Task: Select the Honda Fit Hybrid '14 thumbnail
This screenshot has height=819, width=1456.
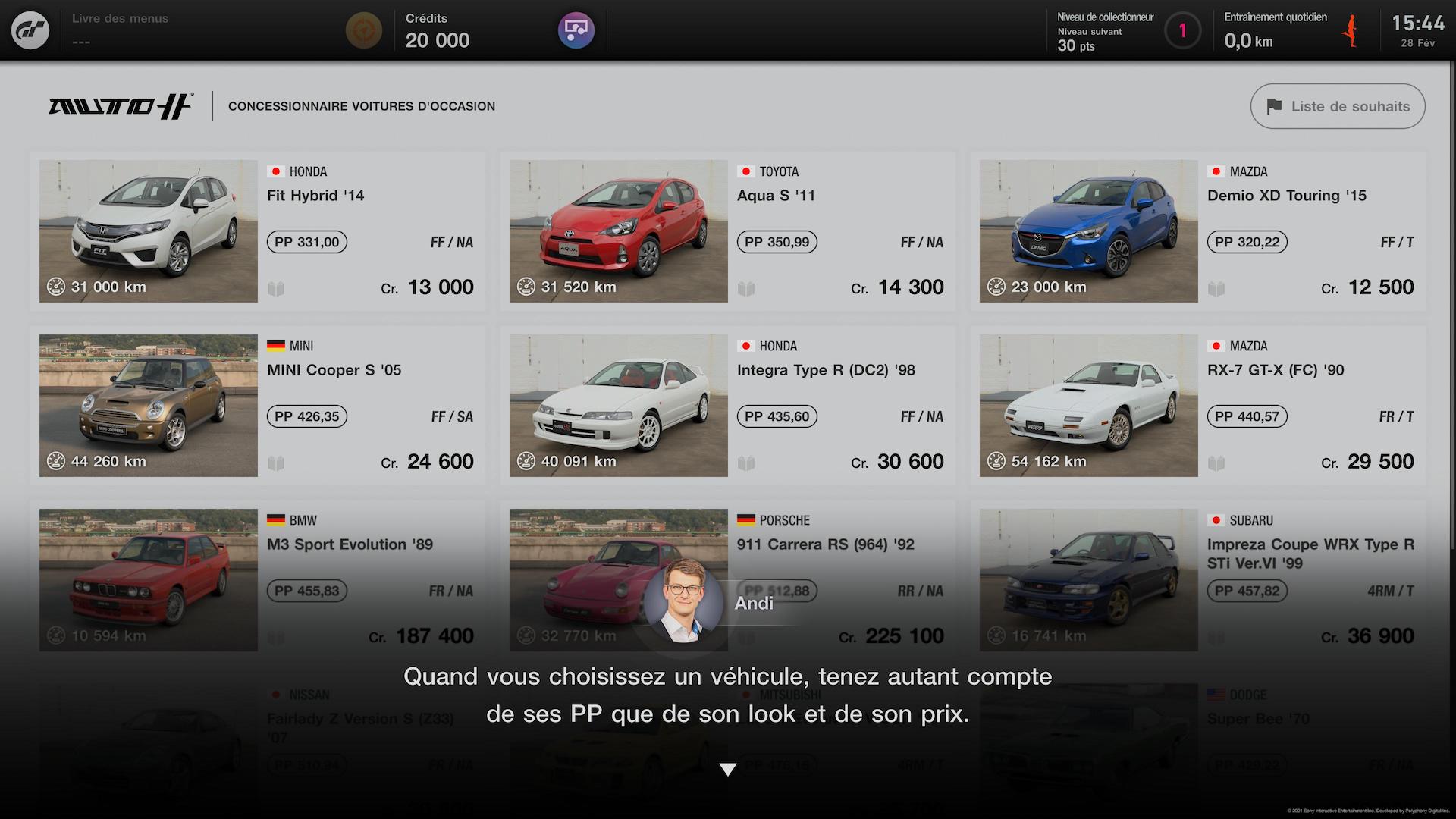Action: [x=149, y=231]
